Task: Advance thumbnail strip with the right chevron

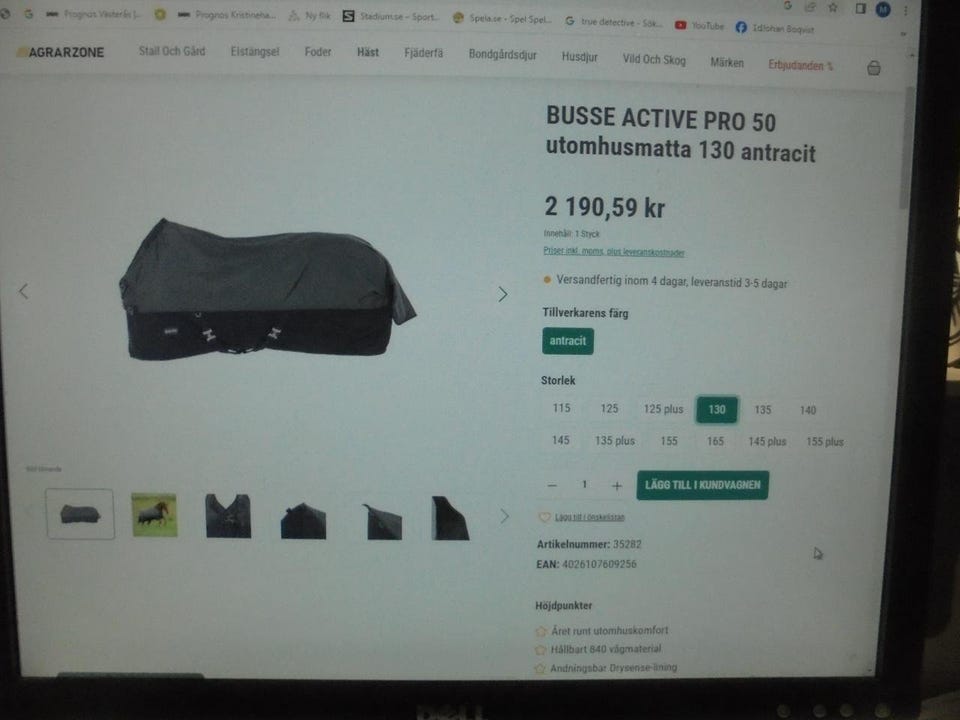Action: pyautogui.click(x=504, y=516)
